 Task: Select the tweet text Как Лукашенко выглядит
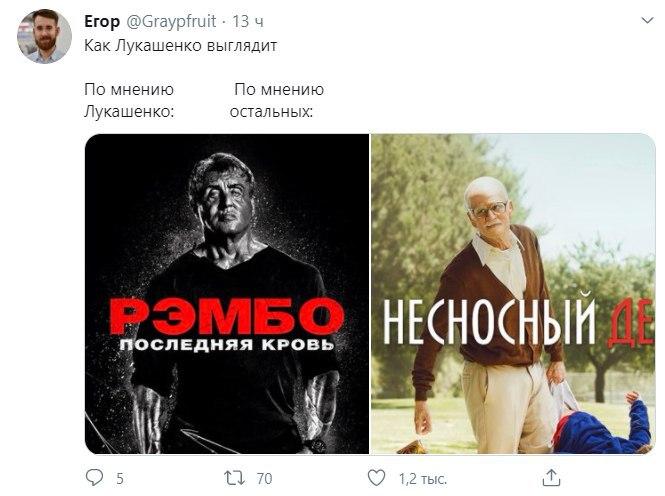(181, 45)
